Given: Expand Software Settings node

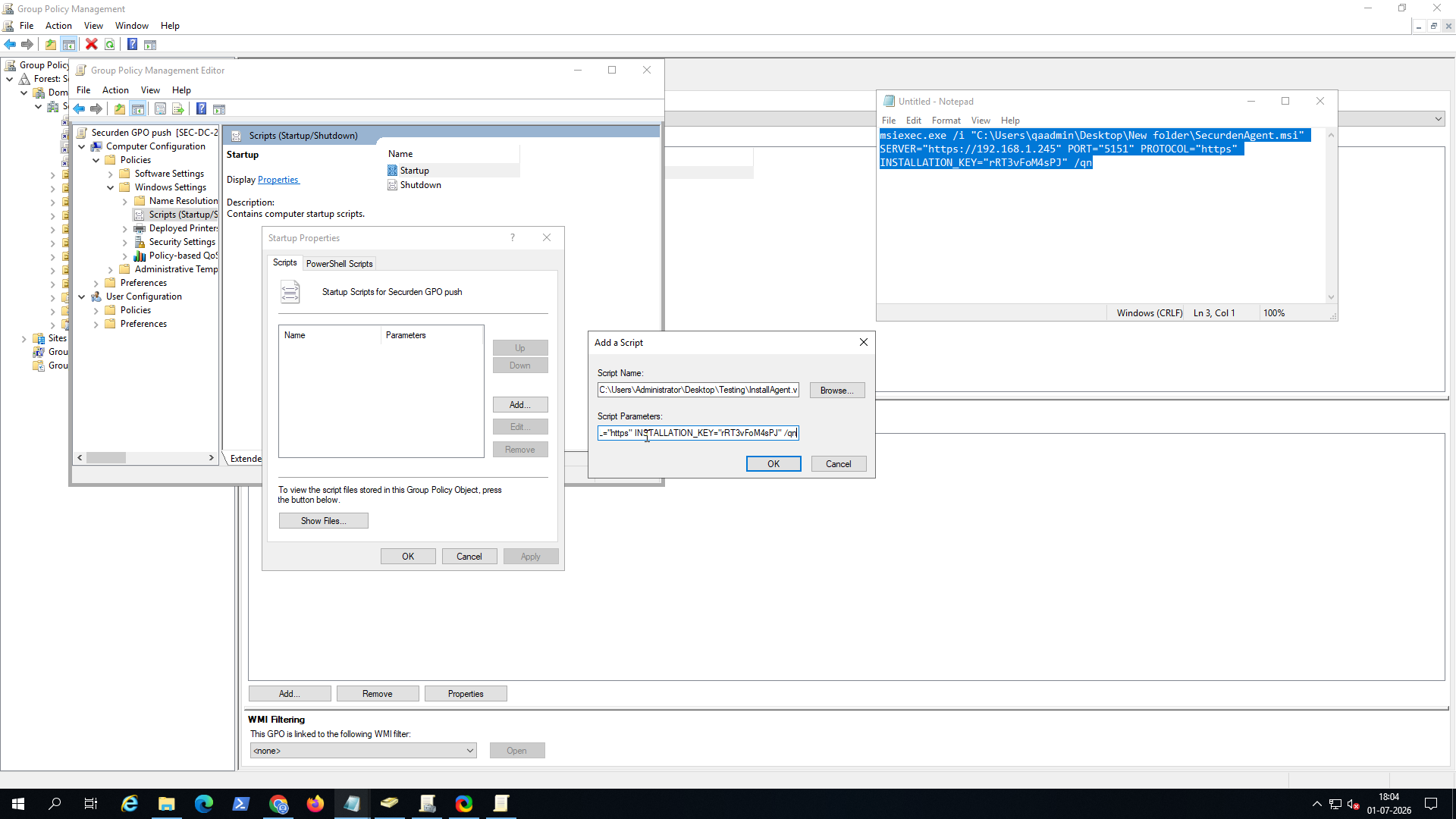Looking at the screenshot, I should tap(110, 174).
